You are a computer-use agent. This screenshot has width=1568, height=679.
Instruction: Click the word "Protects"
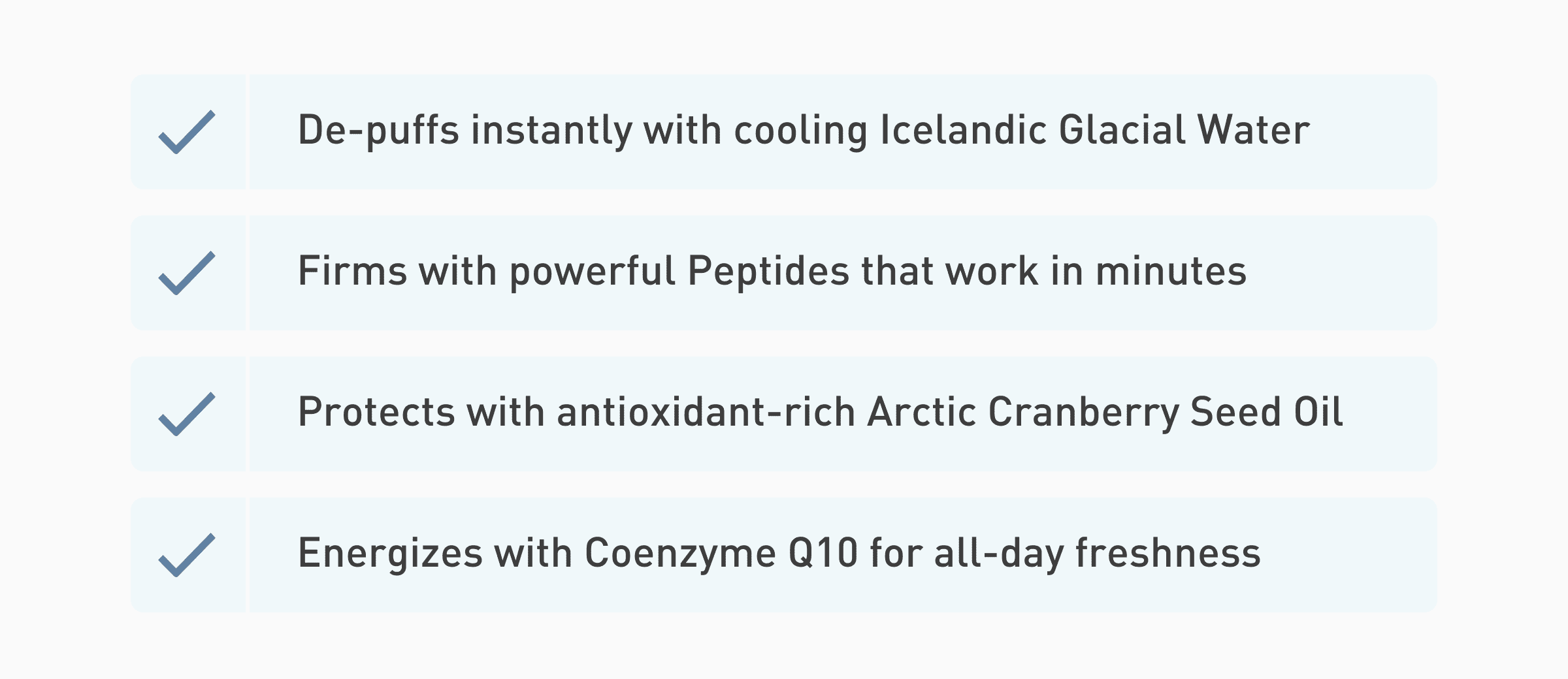tap(376, 411)
